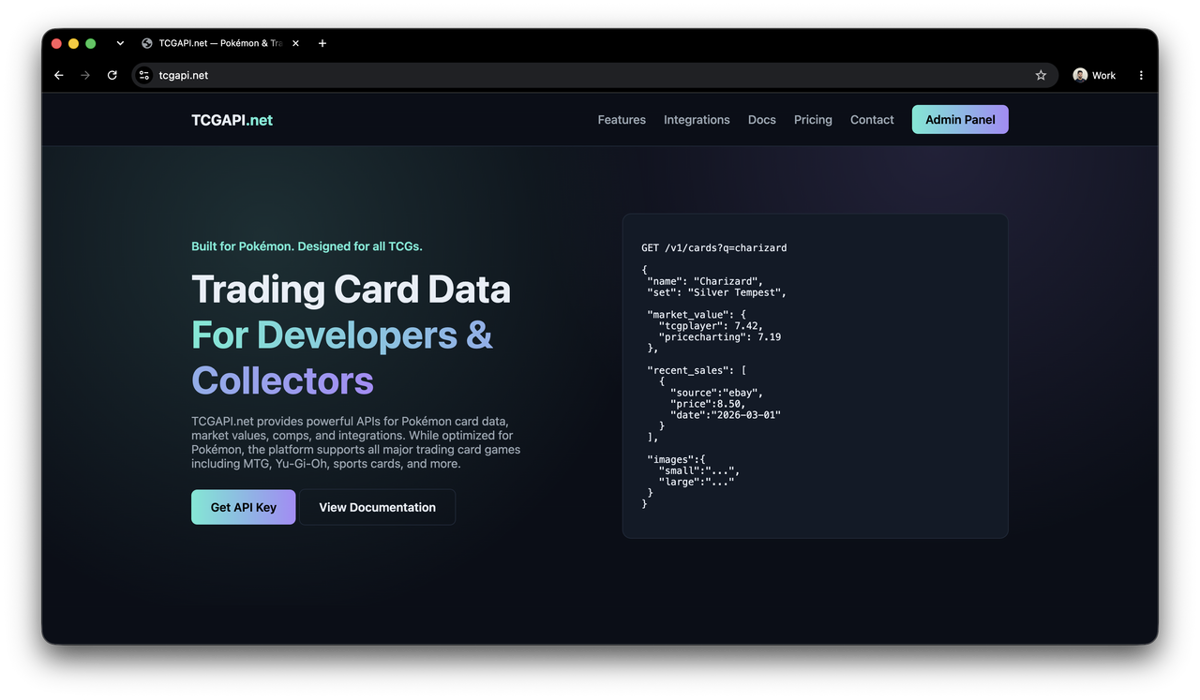Open the Pricing nav link
Screen dimensions: 1200x700
point(813,120)
